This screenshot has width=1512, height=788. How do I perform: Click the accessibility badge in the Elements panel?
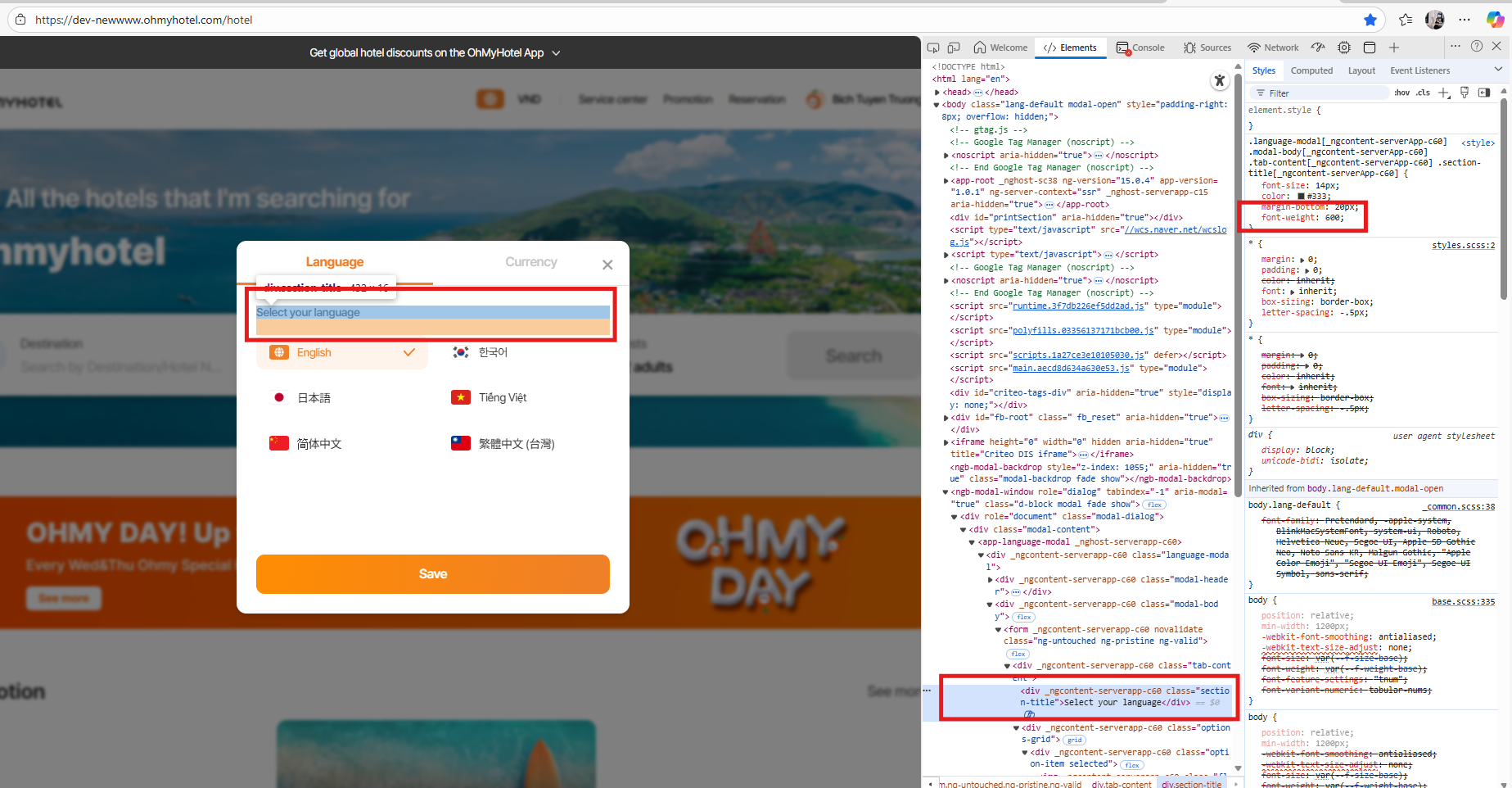pyautogui.click(x=1220, y=80)
